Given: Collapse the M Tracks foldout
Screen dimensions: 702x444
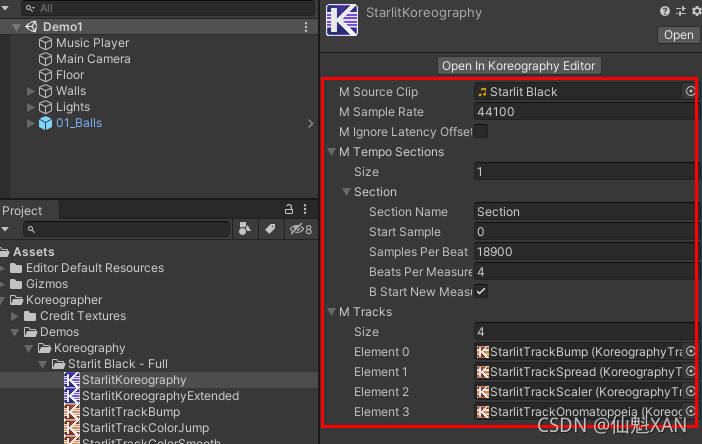Looking at the screenshot, I should click(x=332, y=312).
